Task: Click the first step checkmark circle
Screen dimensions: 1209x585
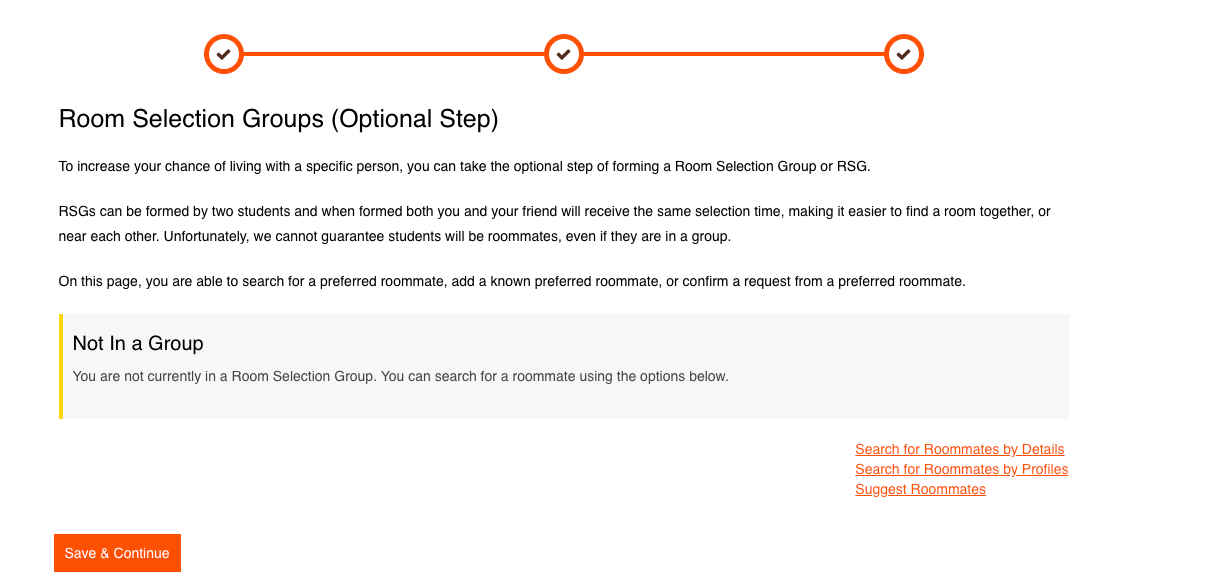Action: [224, 54]
